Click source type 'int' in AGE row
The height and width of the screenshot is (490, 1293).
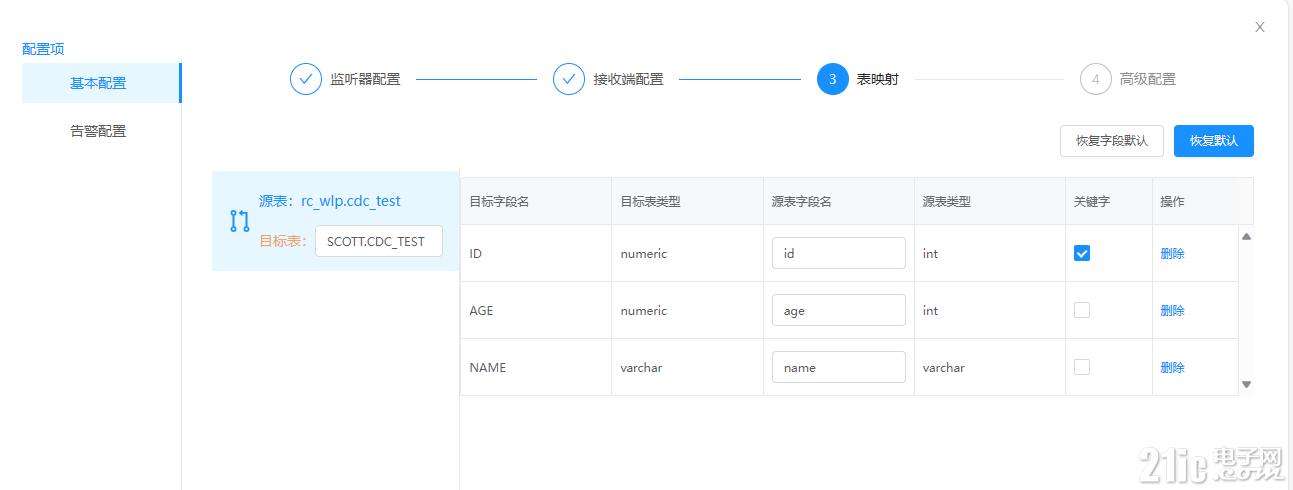point(930,311)
